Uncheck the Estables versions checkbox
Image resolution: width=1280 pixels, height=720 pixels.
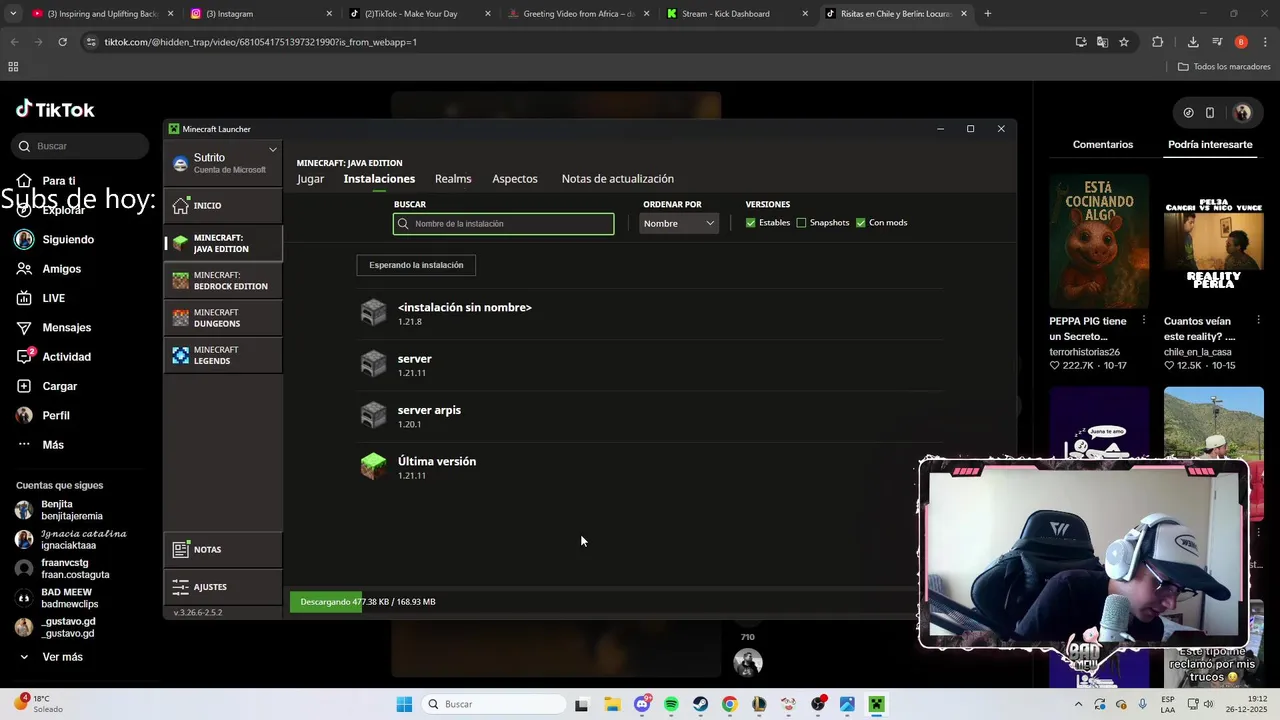750,223
